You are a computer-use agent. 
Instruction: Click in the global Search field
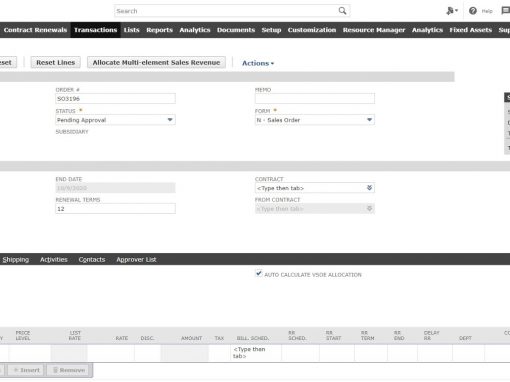click(x=227, y=11)
